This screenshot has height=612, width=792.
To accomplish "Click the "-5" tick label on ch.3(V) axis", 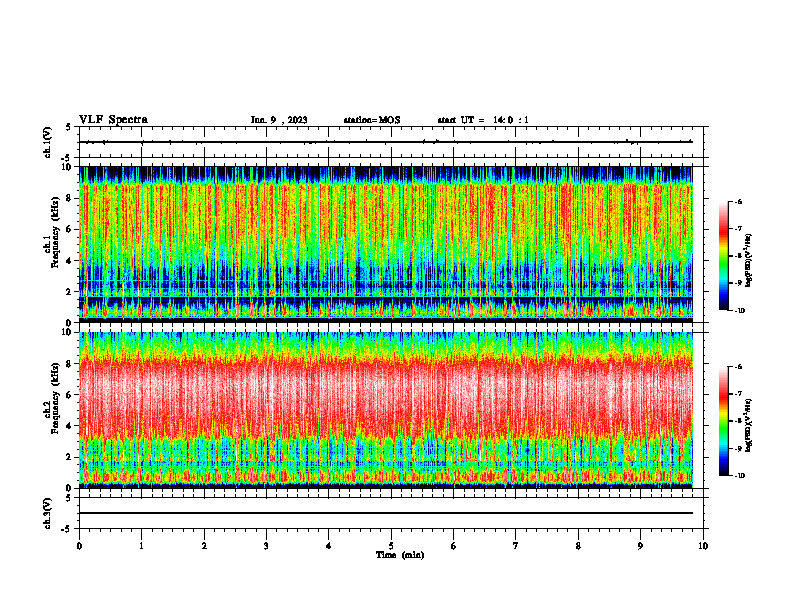I will point(68,529).
